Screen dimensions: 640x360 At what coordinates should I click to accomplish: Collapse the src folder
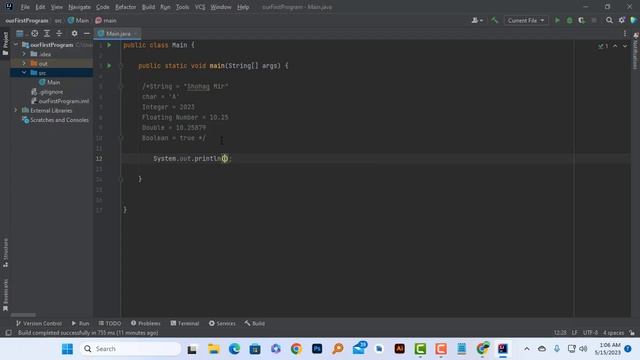pyautogui.click(x=24, y=73)
